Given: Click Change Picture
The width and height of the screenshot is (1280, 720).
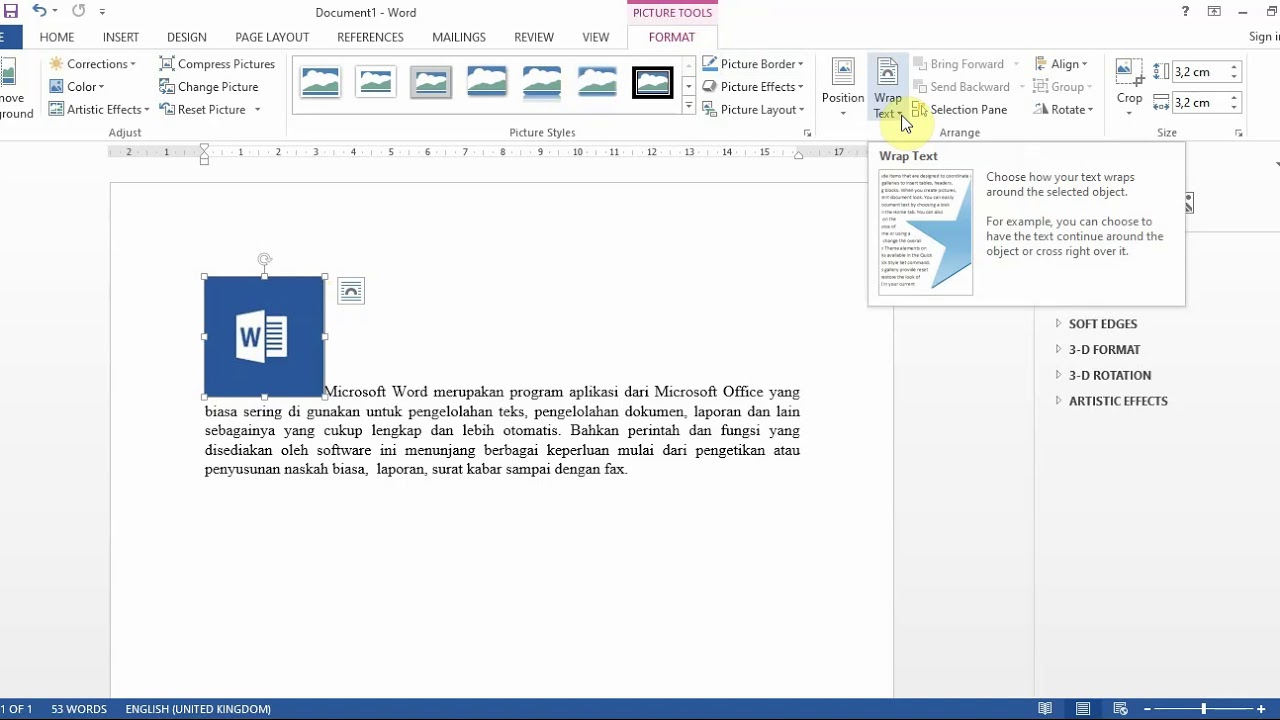Looking at the screenshot, I should click(209, 87).
